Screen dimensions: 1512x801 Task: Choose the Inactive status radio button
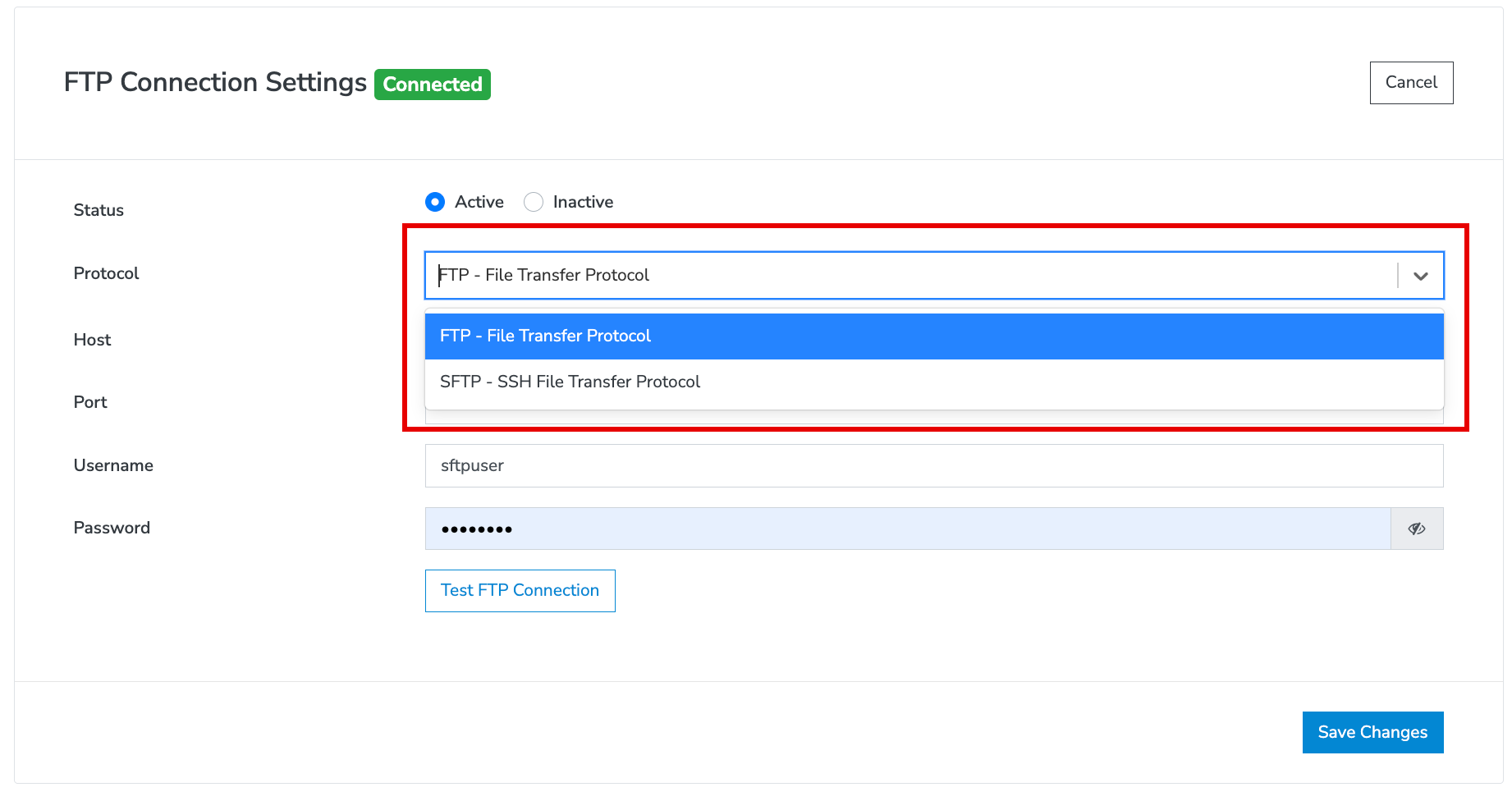[534, 202]
